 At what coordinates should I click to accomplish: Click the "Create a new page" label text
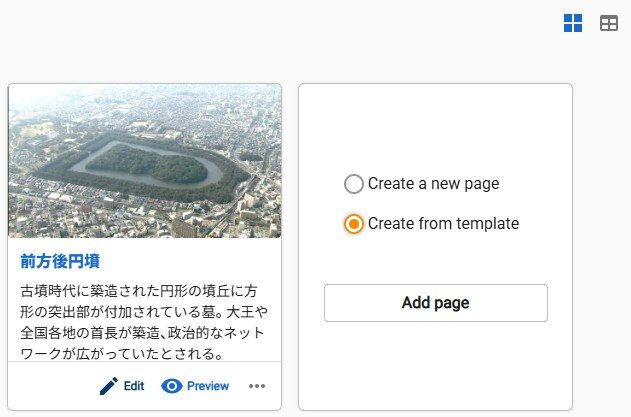[433, 184]
